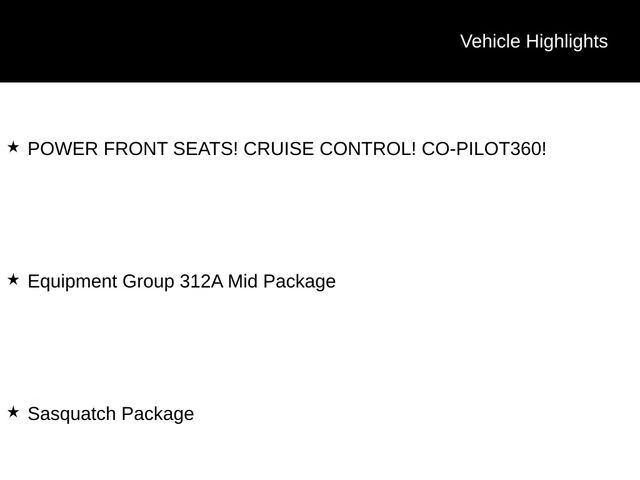Click the Equipment Group 312A Mid Package line
640x480 pixels.
click(181, 281)
